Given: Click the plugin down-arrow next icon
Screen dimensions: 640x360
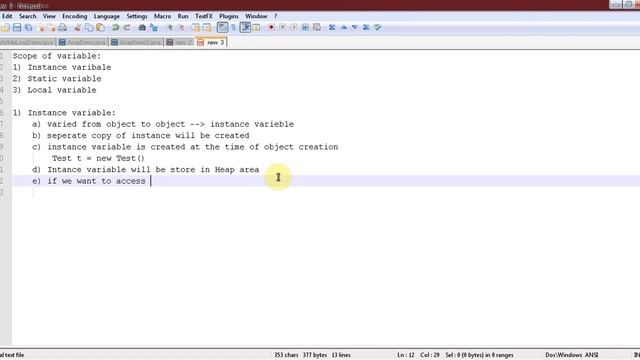Looking at the screenshot, I should pyautogui.click(x=355, y=27).
